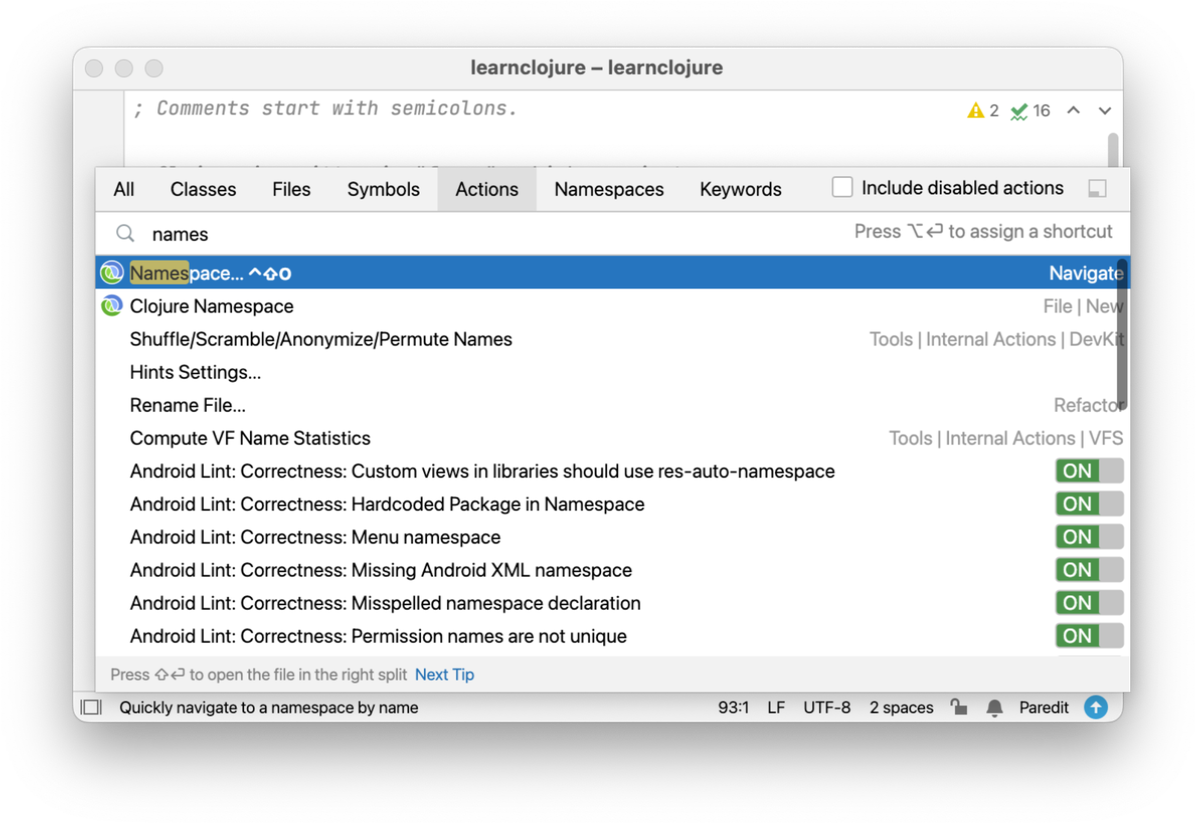Screen dimensions: 1196x823
Task: Toggle Menu namespace lint switch
Action: pyautogui.click(x=1089, y=537)
